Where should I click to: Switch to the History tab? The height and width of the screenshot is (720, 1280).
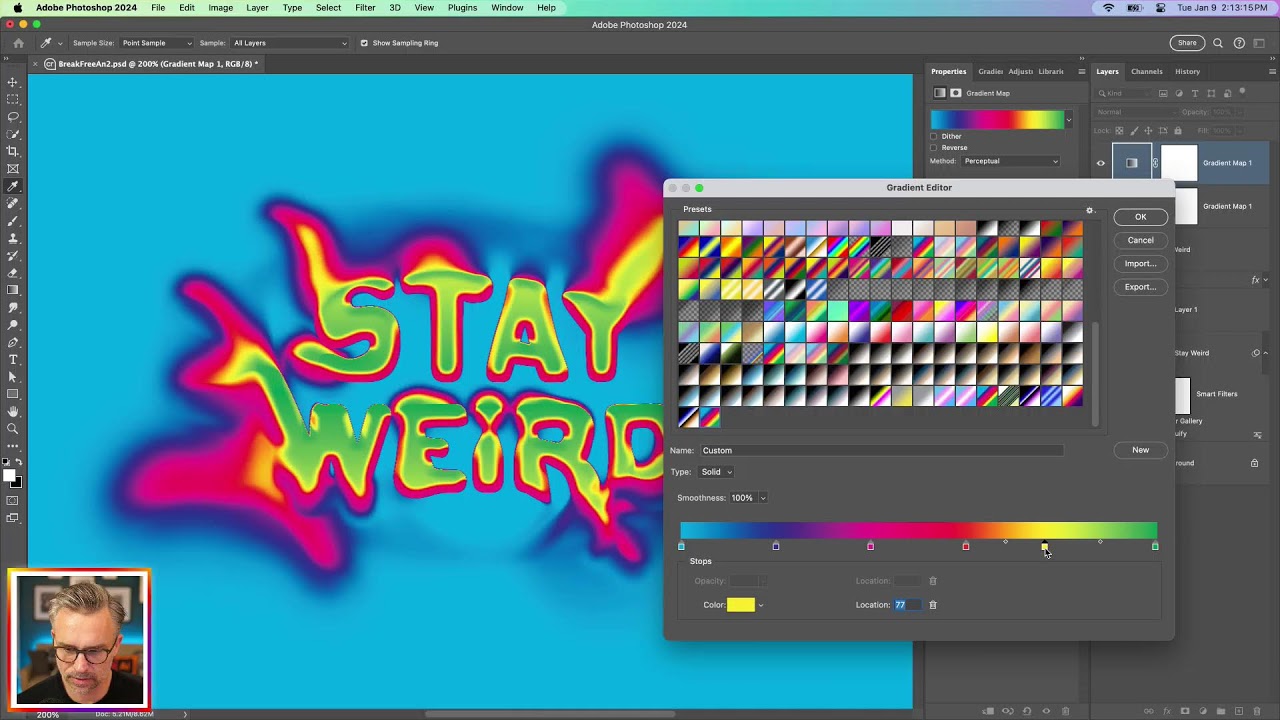tap(1187, 71)
